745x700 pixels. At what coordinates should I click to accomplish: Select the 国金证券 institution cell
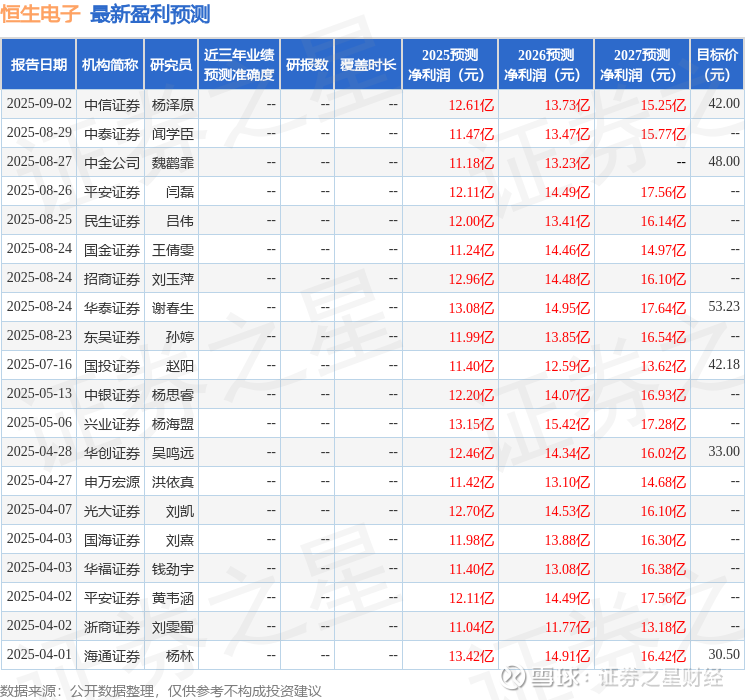coord(112,249)
